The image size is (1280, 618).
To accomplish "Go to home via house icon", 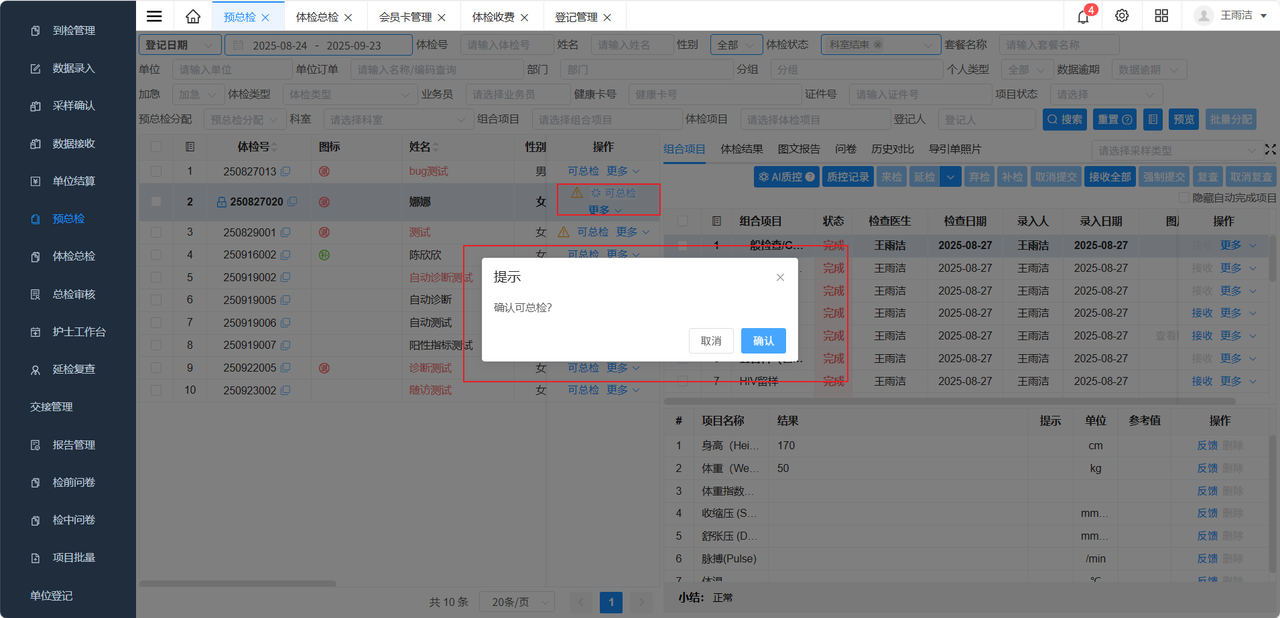I will click(193, 16).
